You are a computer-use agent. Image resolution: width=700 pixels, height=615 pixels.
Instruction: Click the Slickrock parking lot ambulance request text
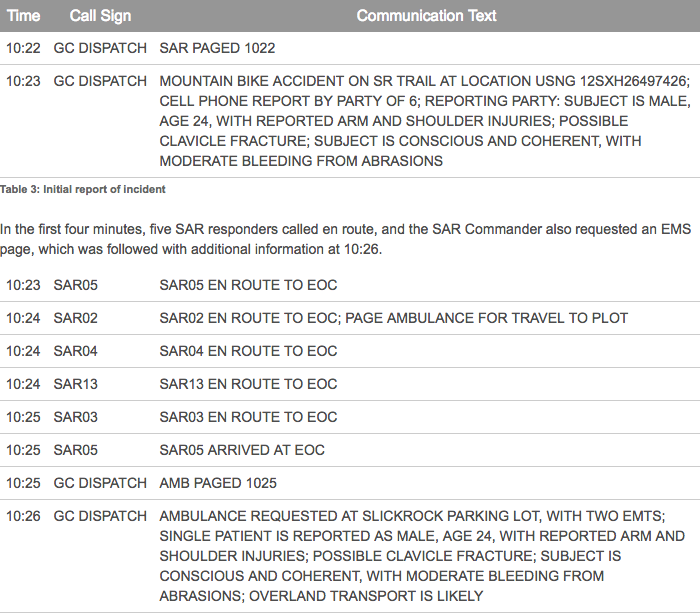tap(422, 556)
